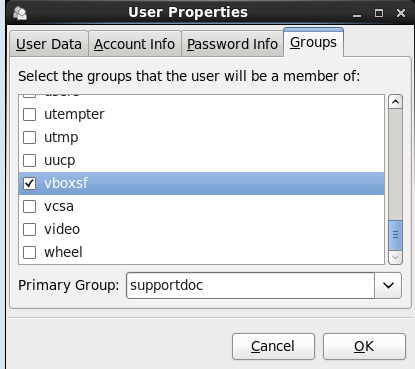Go to the Password Info tab
Image resolution: width=415 pixels, height=369 pixels.
(x=232, y=44)
